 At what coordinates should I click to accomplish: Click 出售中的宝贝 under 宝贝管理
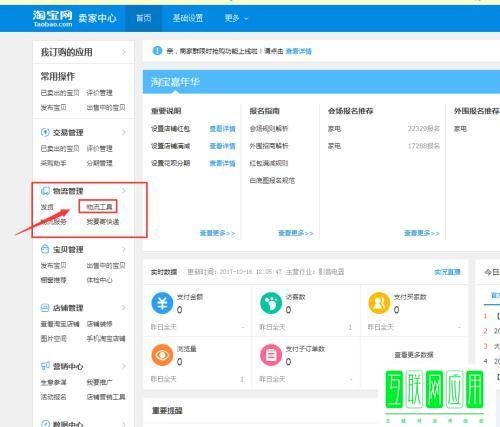click(x=106, y=265)
